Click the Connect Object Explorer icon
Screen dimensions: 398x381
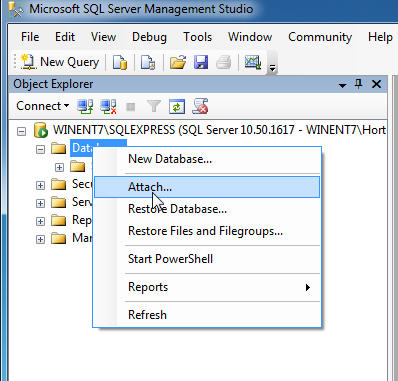(85, 106)
